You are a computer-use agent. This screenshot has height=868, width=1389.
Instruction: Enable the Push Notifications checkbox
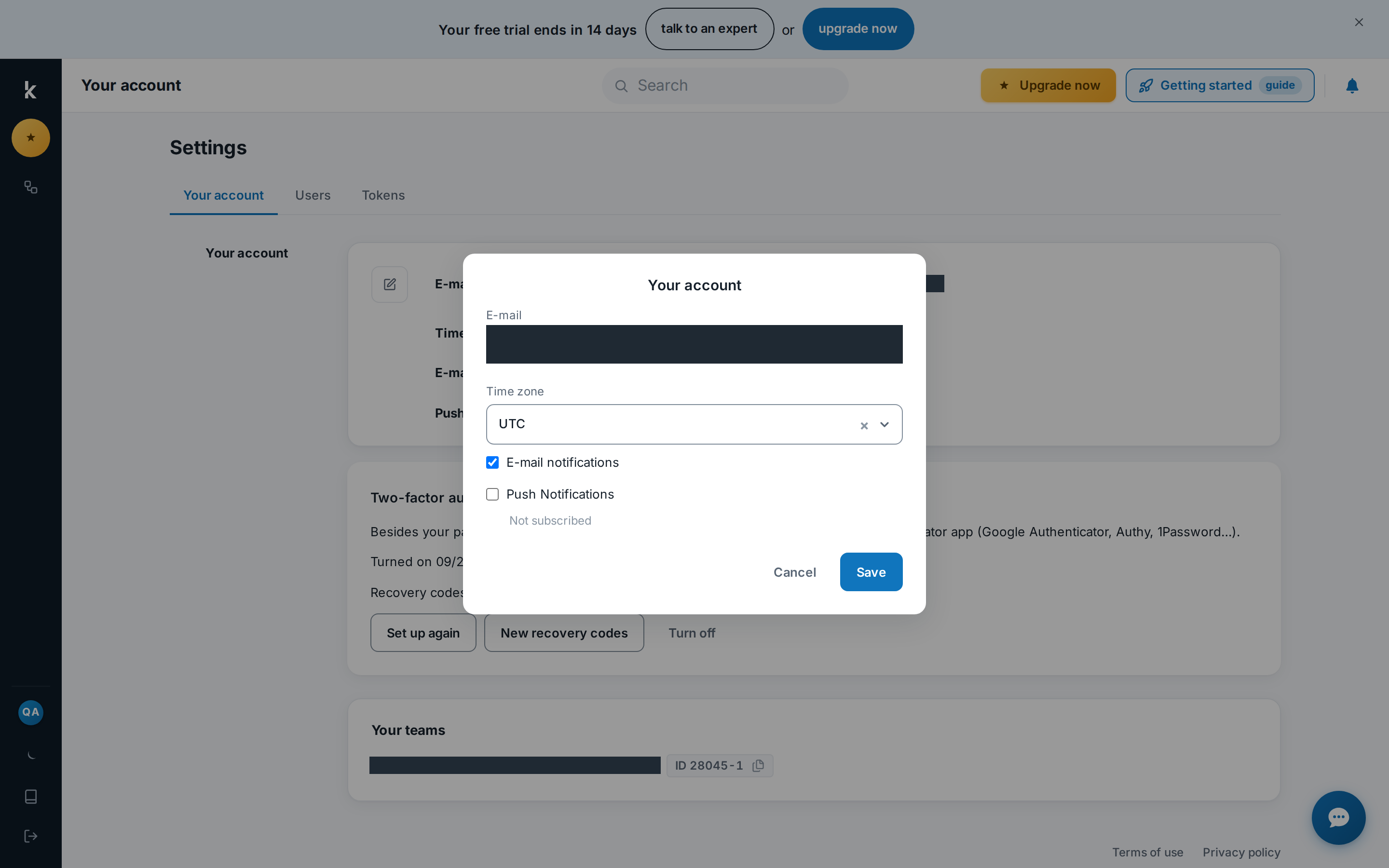(492, 494)
